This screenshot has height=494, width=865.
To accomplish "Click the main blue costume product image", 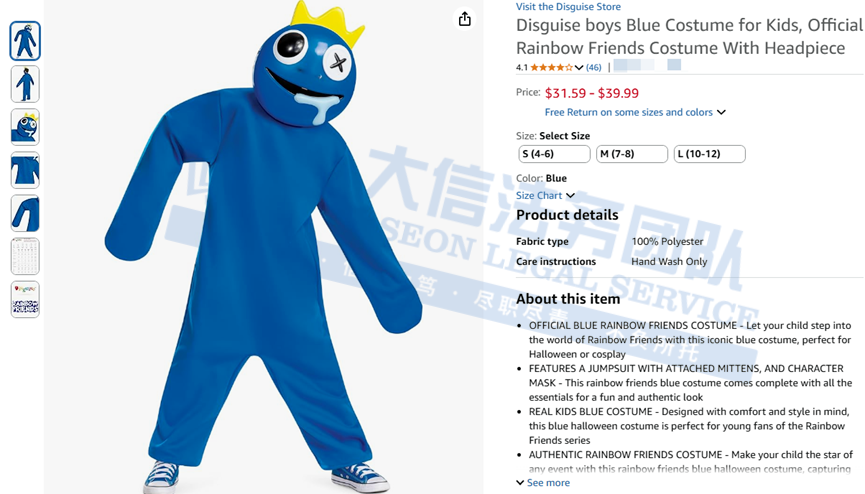I will click(264, 247).
